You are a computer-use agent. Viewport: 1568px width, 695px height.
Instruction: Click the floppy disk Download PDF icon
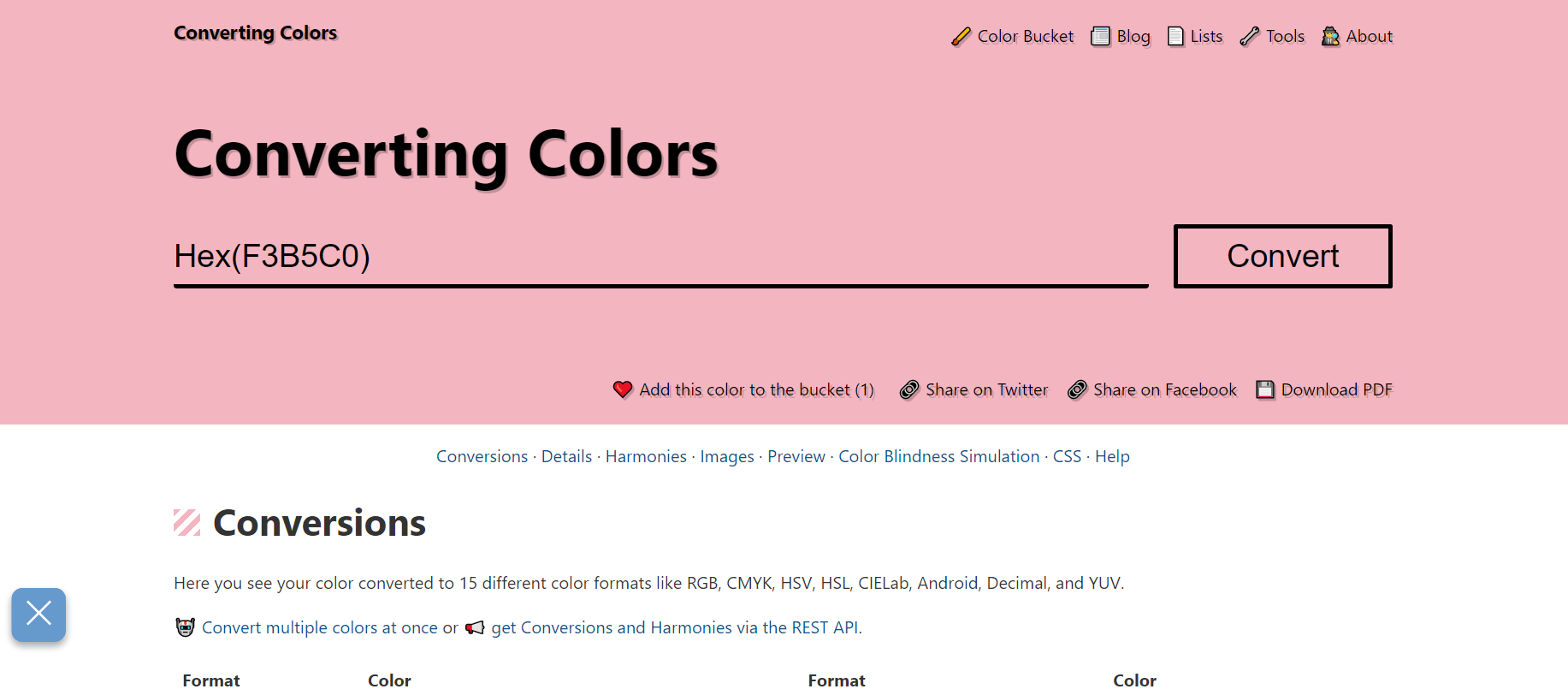click(x=1264, y=389)
